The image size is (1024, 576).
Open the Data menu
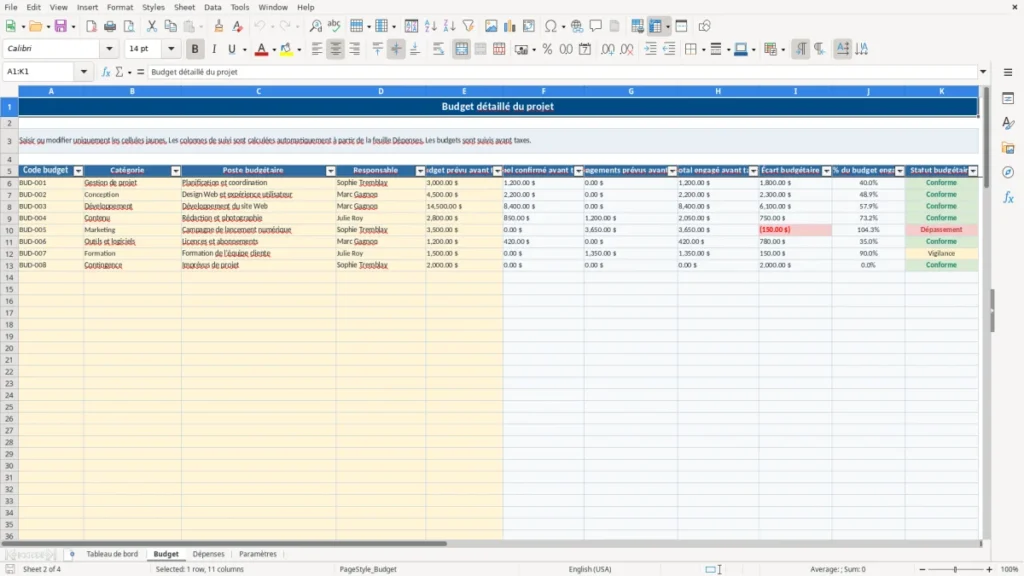click(x=212, y=7)
